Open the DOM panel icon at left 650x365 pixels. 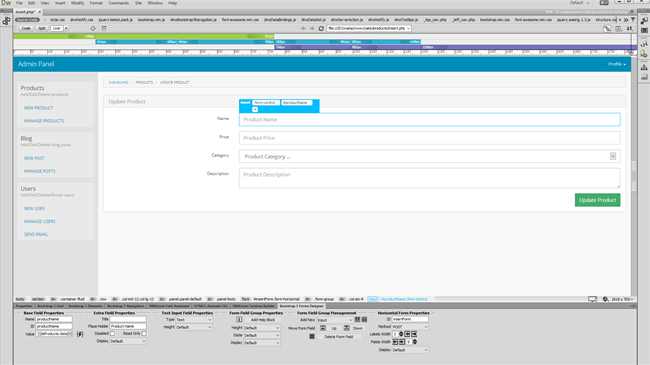pos(6,21)
